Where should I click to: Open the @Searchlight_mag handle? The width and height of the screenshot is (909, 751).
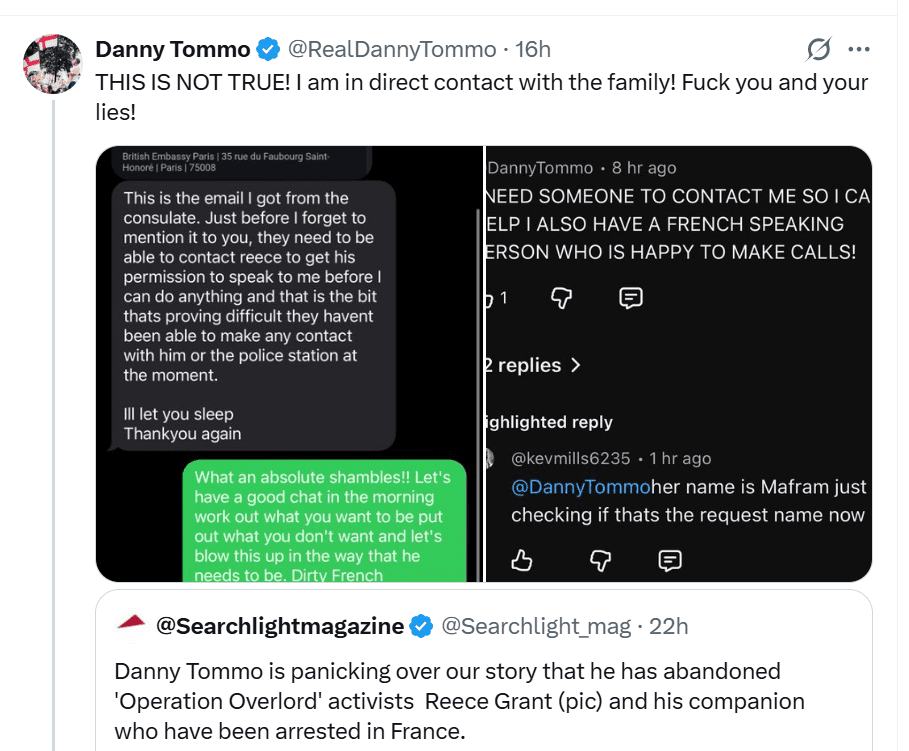tap(536, 627)
